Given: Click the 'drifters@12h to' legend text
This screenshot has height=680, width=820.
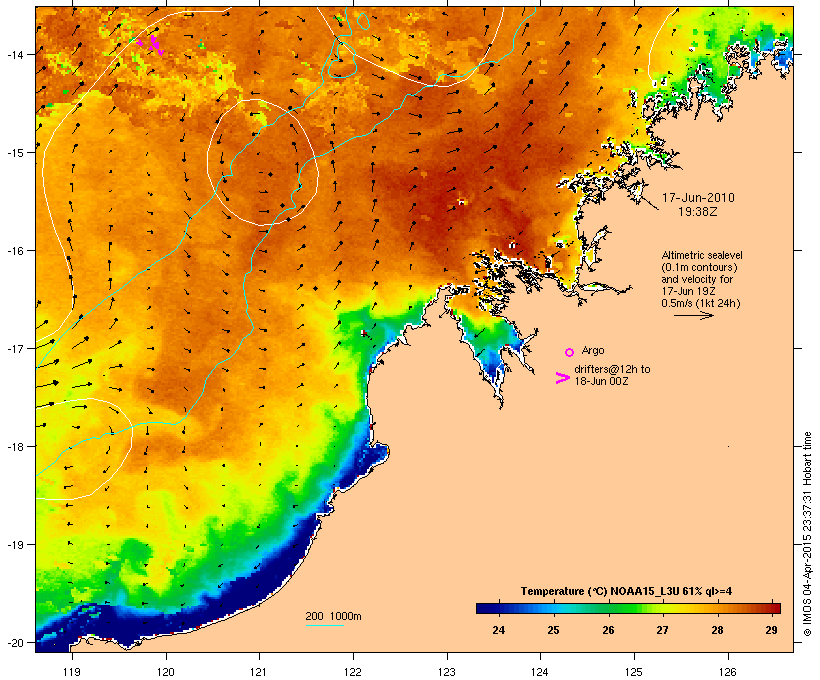Looking at the screenshot, I should (x=612, y=369).
